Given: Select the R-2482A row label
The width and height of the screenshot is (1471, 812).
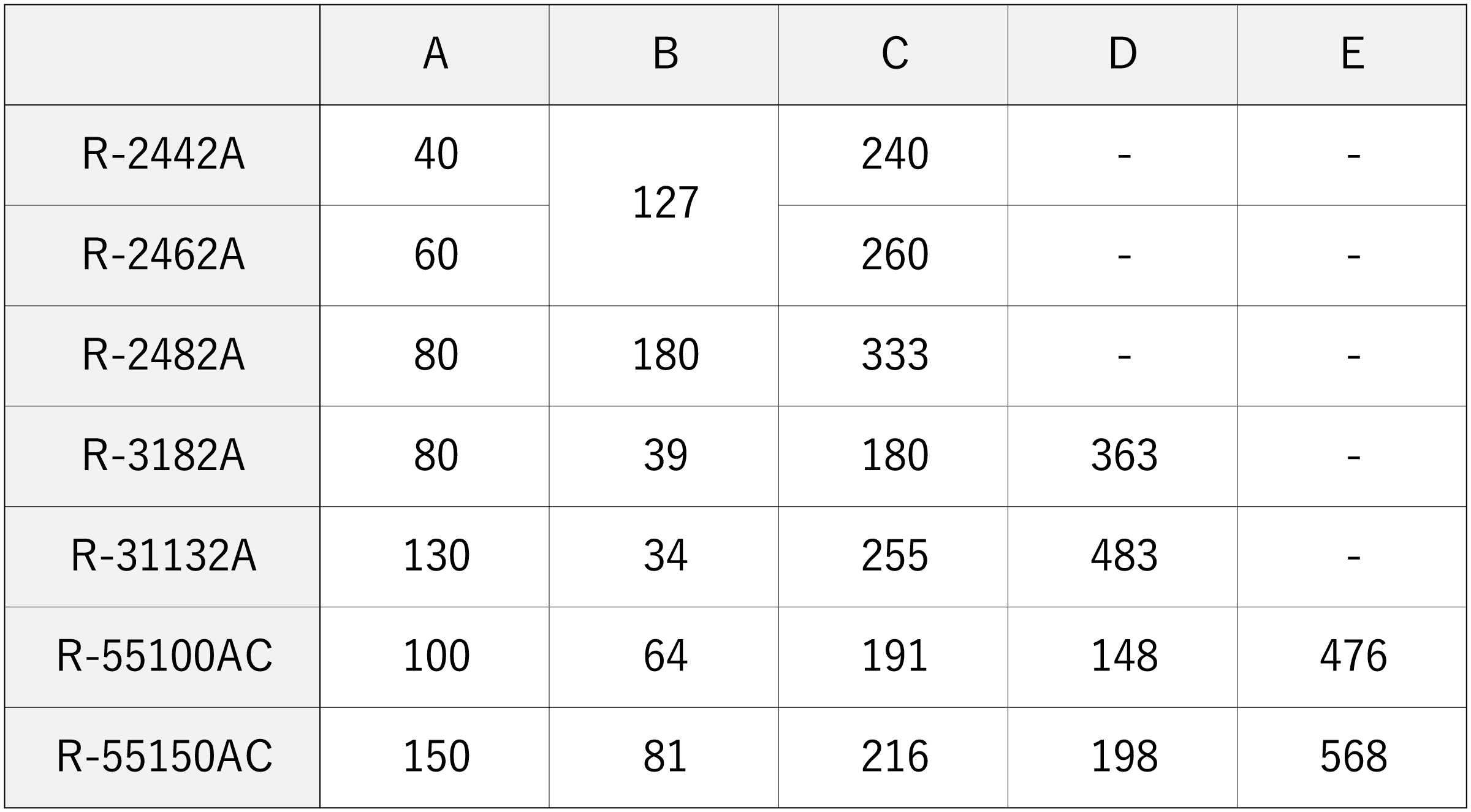Looking at the screenshot, I should pos(163,355).
